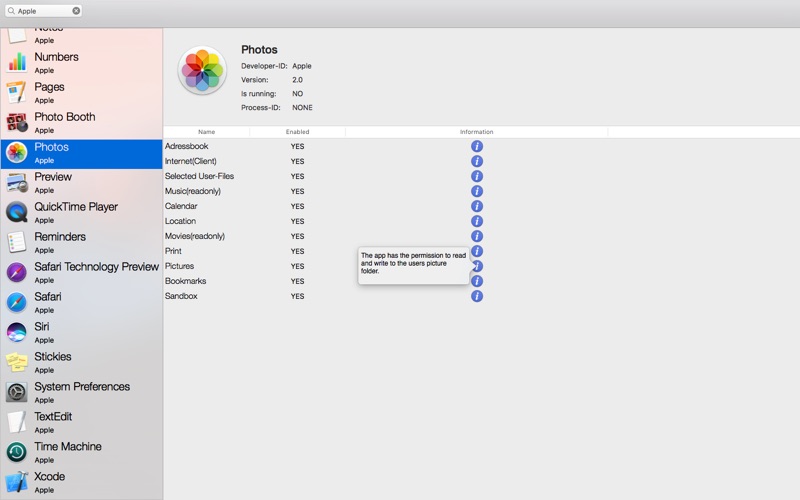The height and width of the screenshot is (500, 800).
Task: Click the Photo Booth icon
Action: (x=17, y=122)
